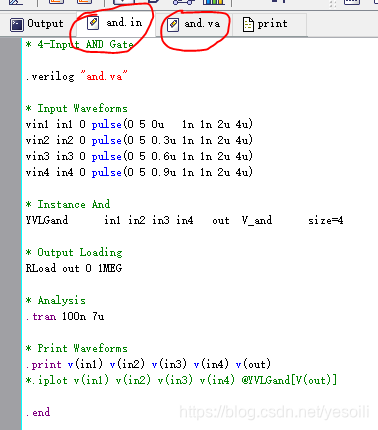Viewport: 378px width, 430px height.
Task: Place cursor on the vin1 in1 source line
Action: [x=139, y=124]
